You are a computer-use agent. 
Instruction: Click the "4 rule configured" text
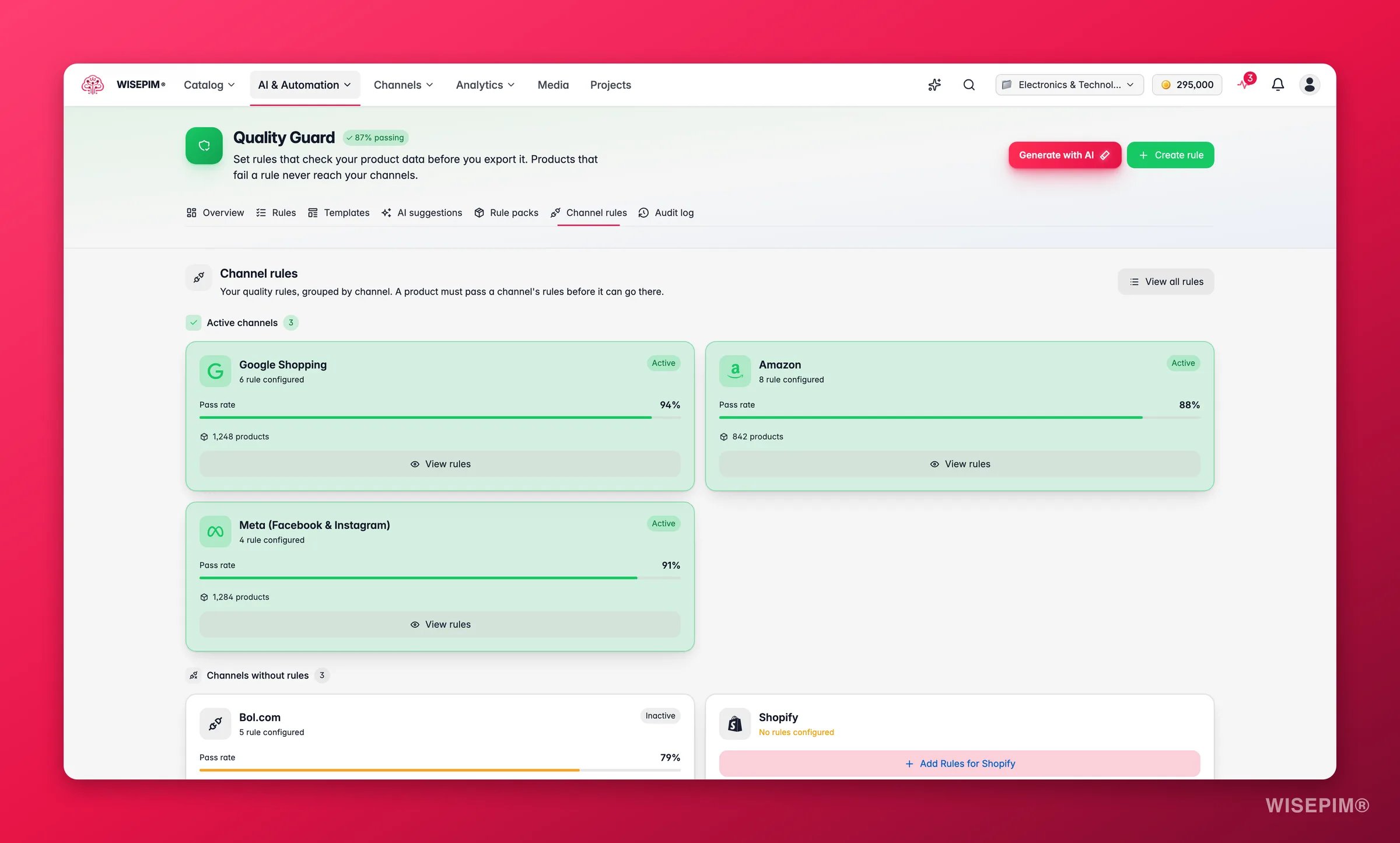pos(272,540)
